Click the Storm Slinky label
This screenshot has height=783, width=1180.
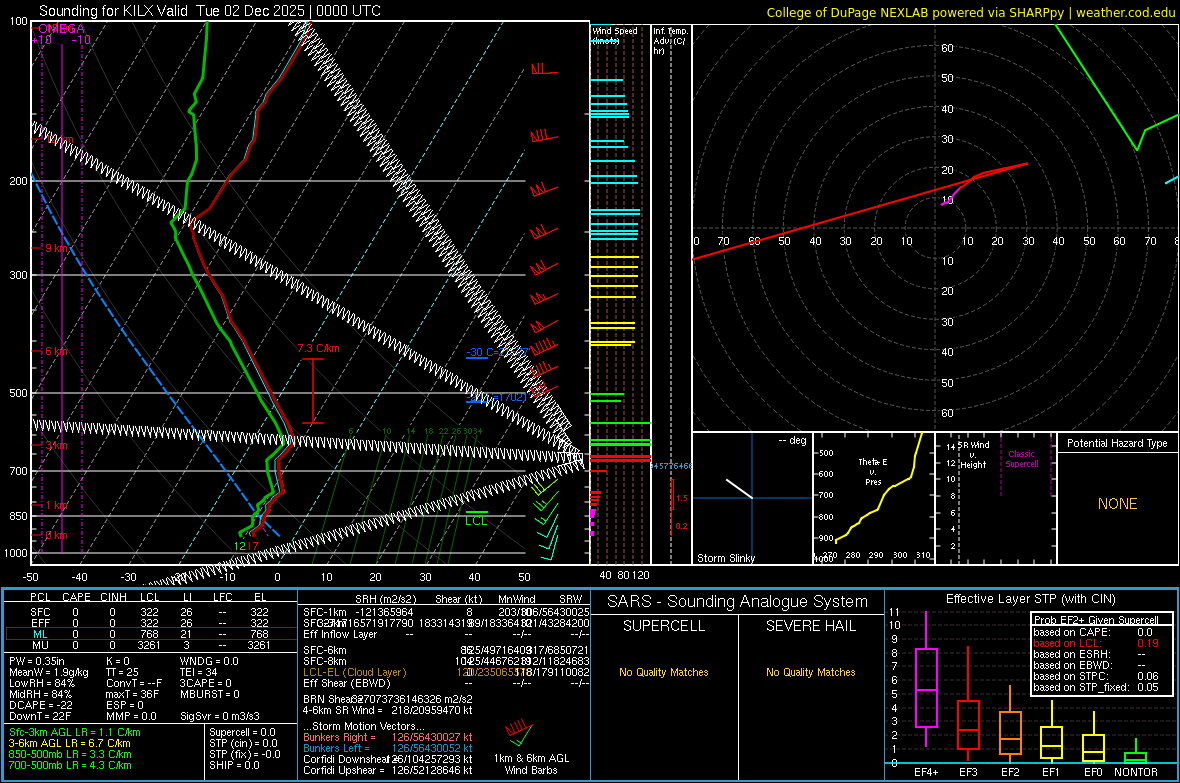[726, 558]
